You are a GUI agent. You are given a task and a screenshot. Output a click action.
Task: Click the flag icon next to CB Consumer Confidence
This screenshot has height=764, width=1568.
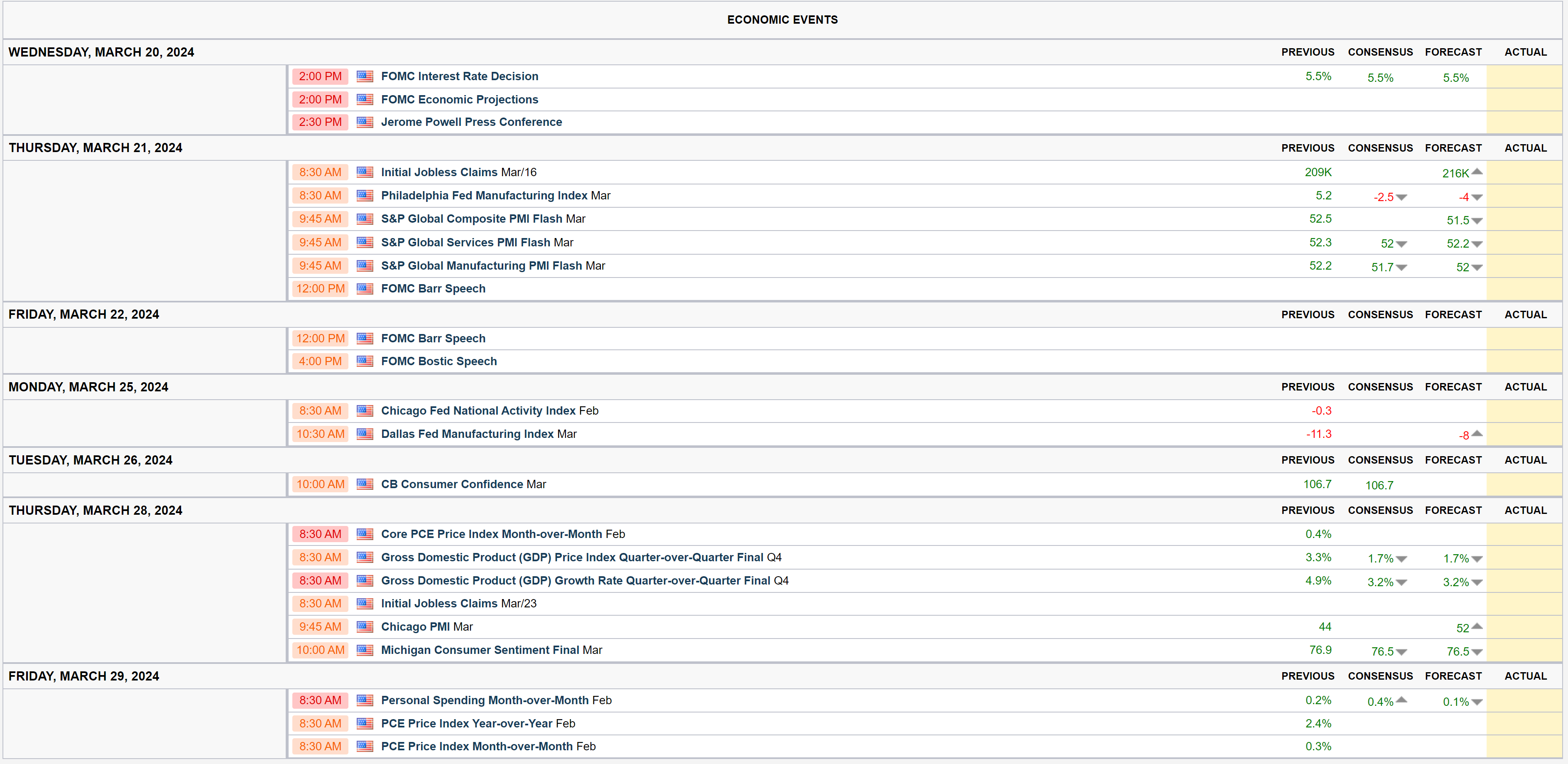365,484
